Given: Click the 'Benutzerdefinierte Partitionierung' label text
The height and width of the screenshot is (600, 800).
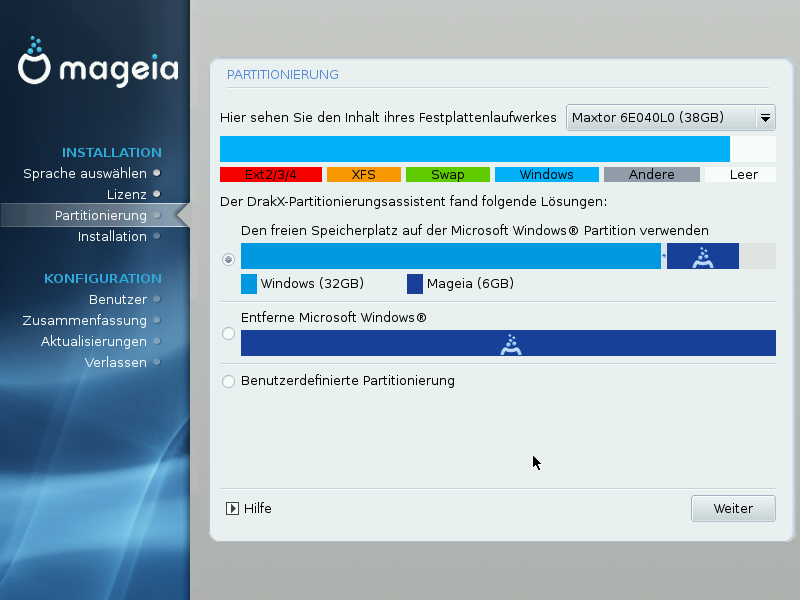Looking at the screenshot, I should (348, 381).
